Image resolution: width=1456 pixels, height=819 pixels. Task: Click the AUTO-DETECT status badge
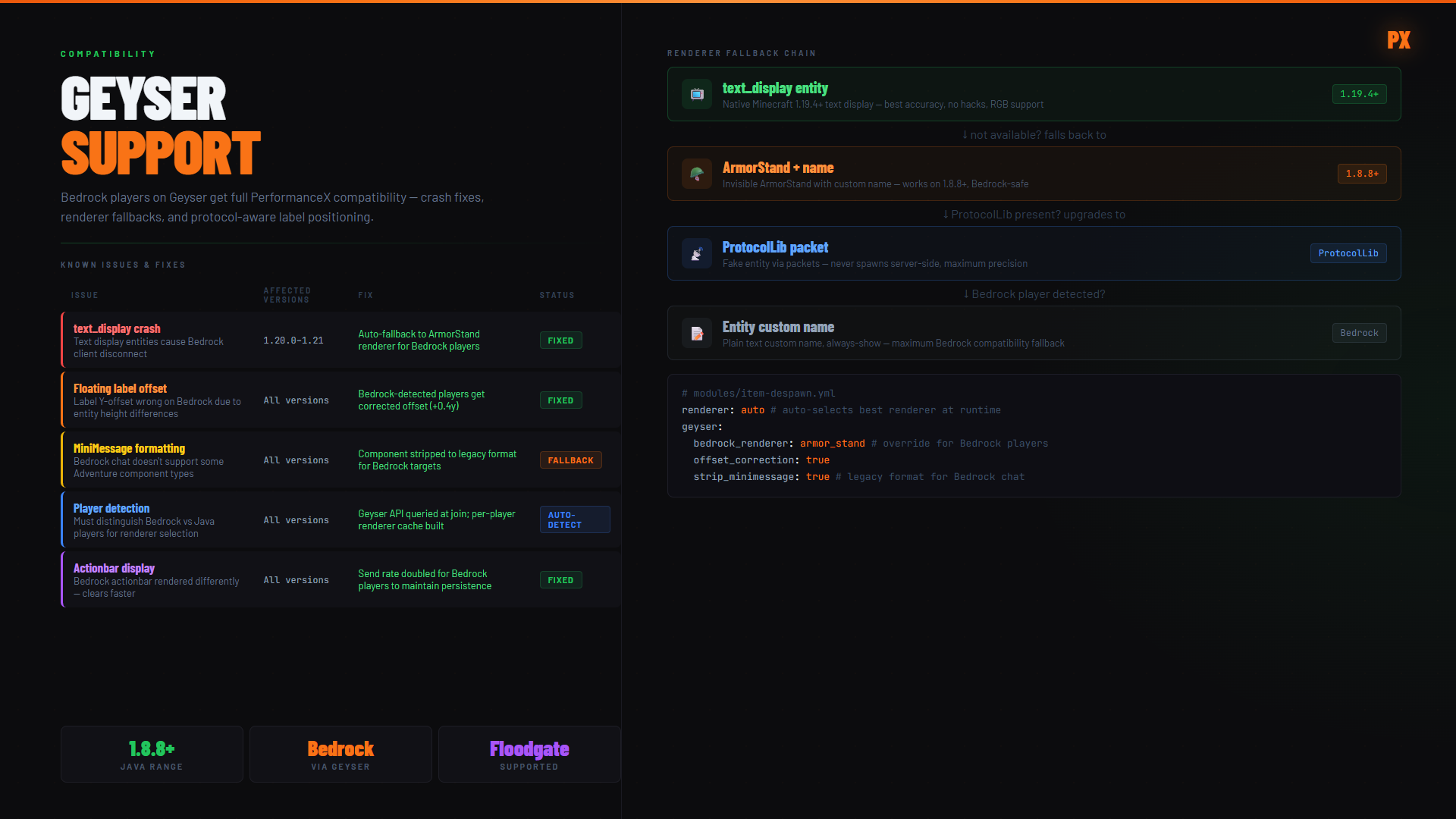pos(574,519)
